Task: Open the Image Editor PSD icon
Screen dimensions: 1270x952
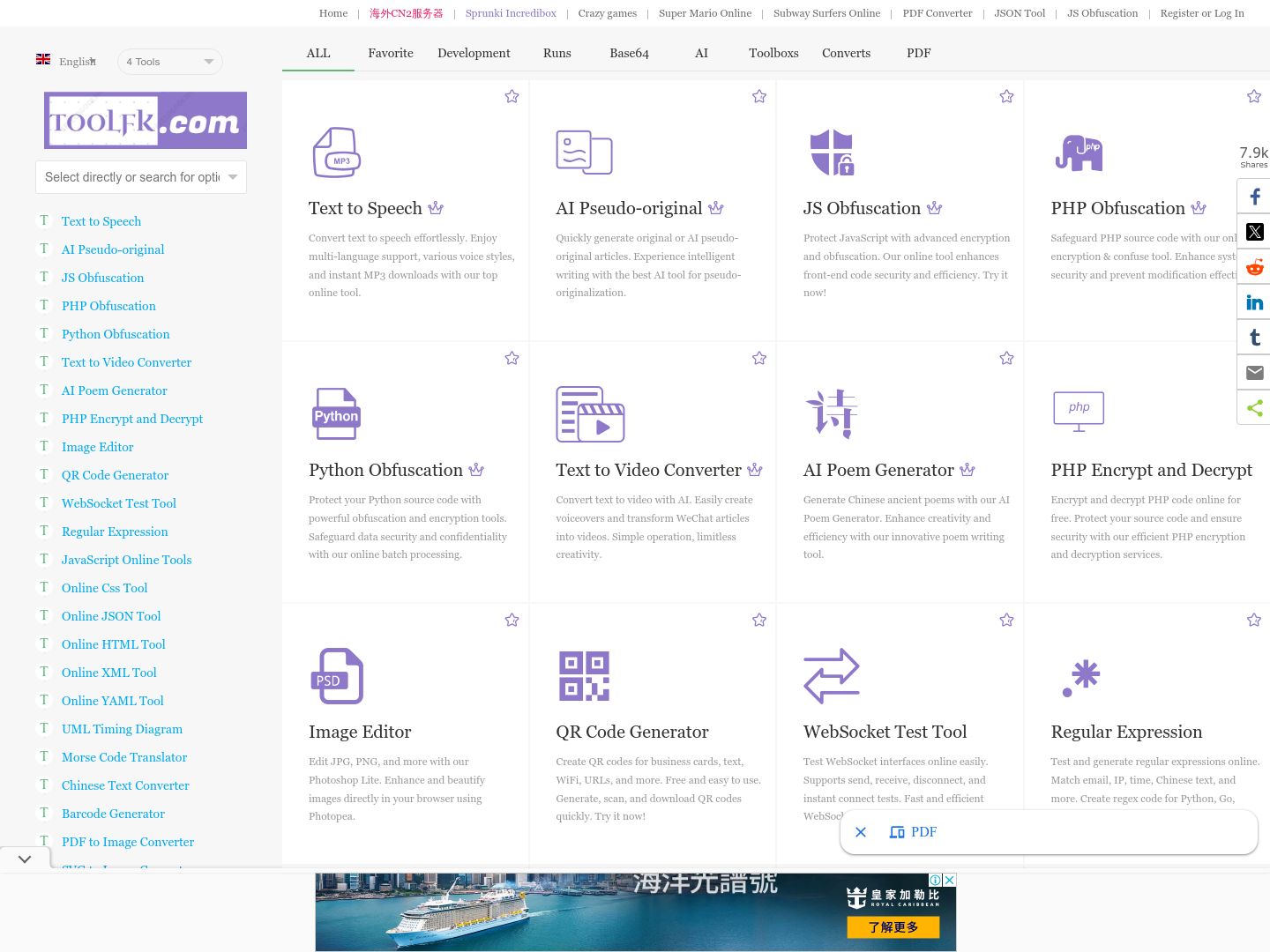Action: point(337,676)
